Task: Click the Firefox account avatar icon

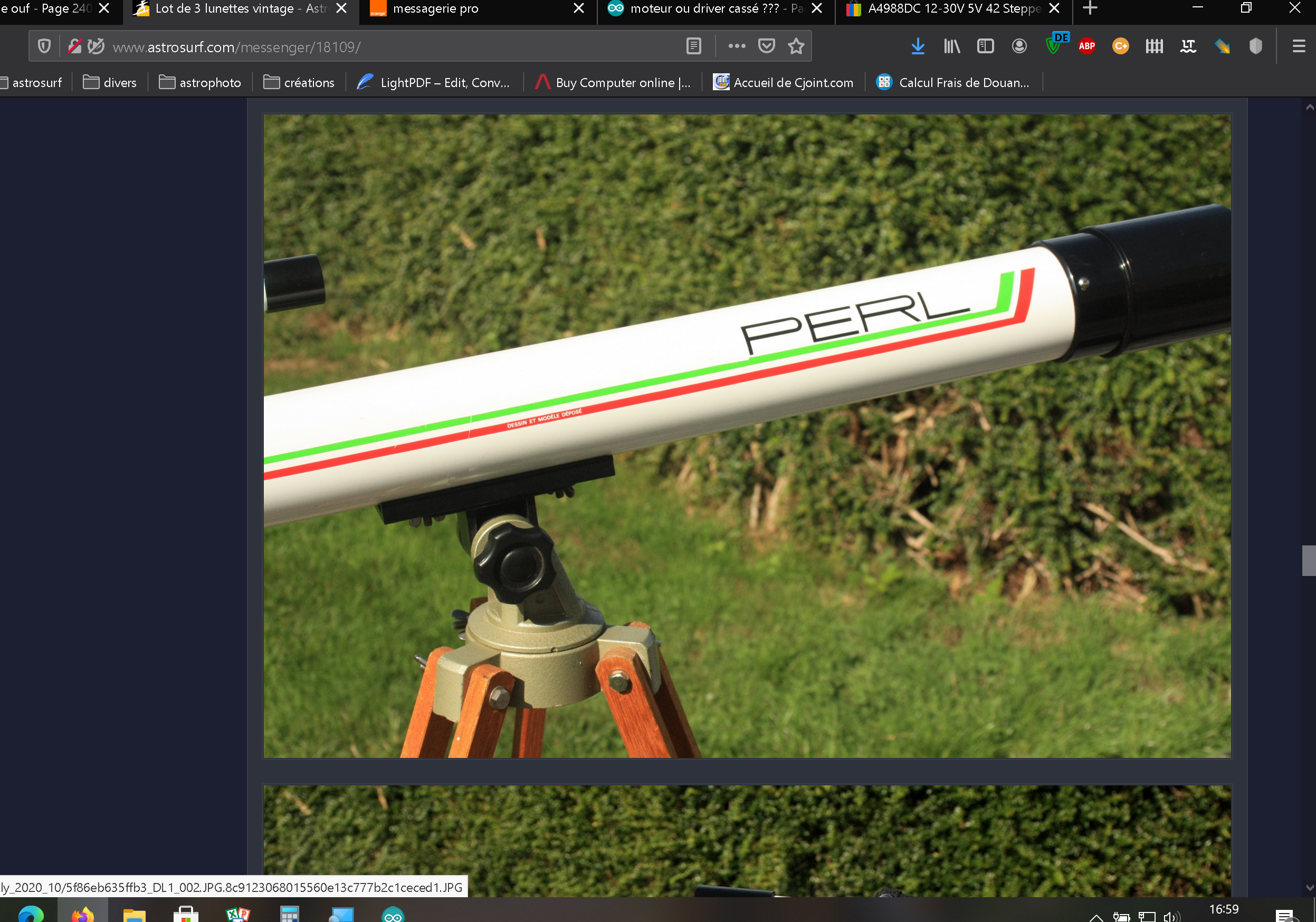Action: (1019, 46)
